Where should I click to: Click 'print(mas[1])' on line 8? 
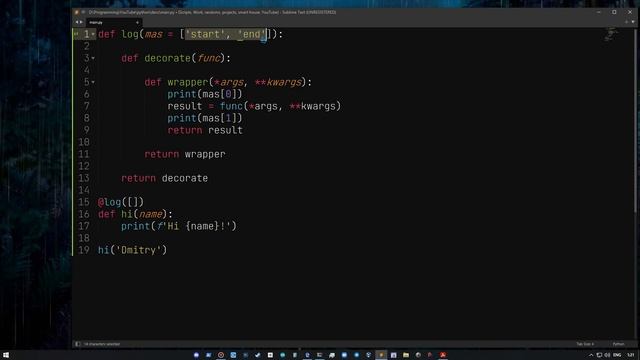[205, 118]
